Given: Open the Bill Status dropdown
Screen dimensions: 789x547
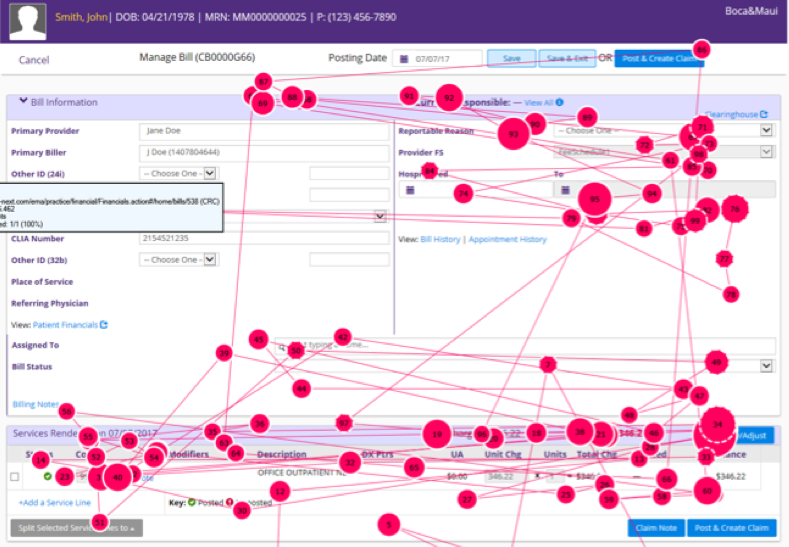Looking at the screenshot, I should (766, 366).
